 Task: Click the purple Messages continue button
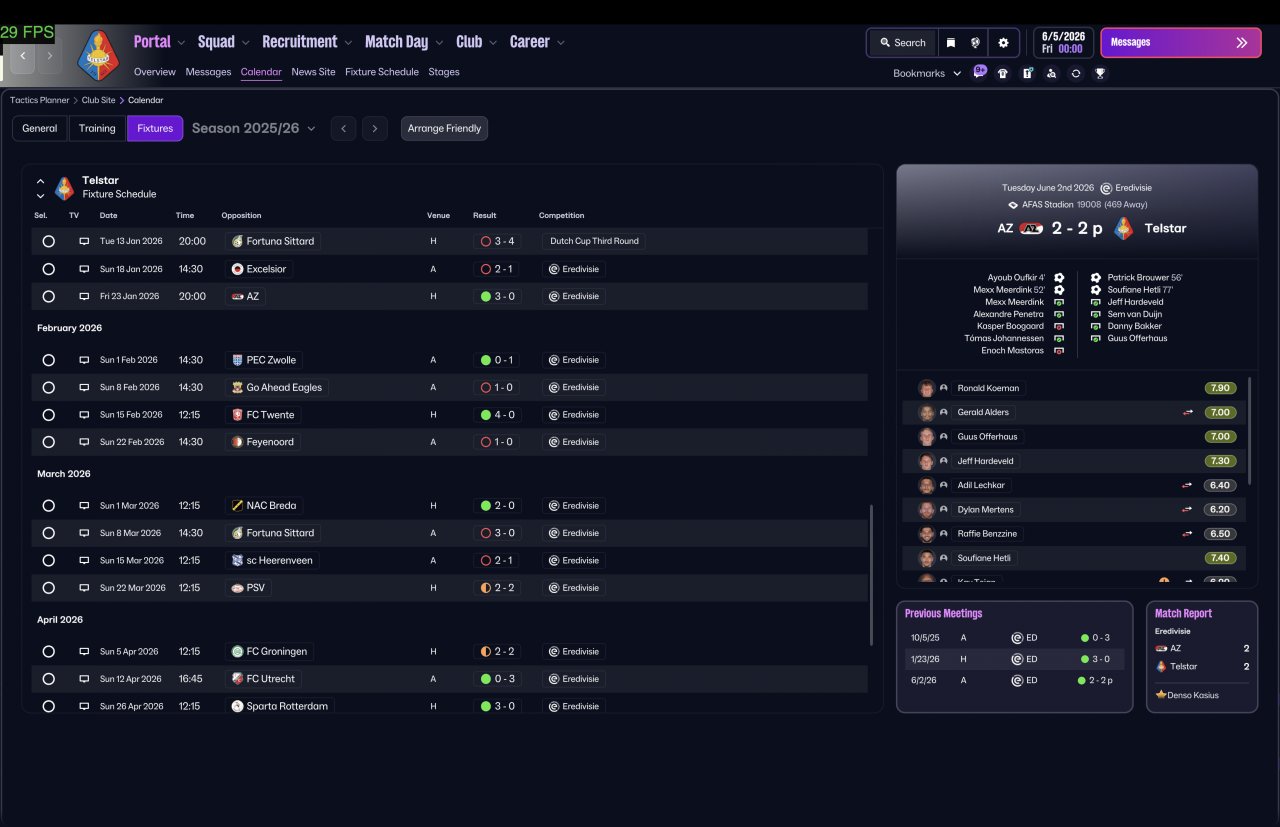coord(1180,43)
